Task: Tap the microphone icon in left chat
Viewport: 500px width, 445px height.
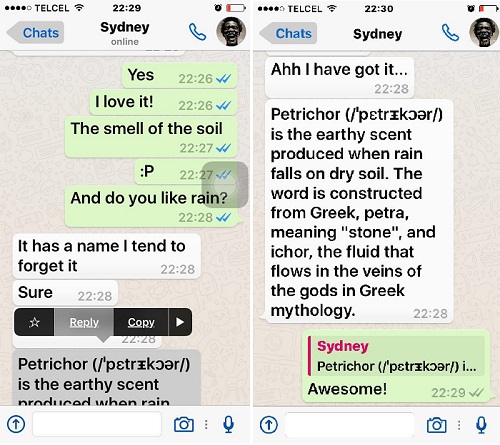Action: click(x=228, y=424)
